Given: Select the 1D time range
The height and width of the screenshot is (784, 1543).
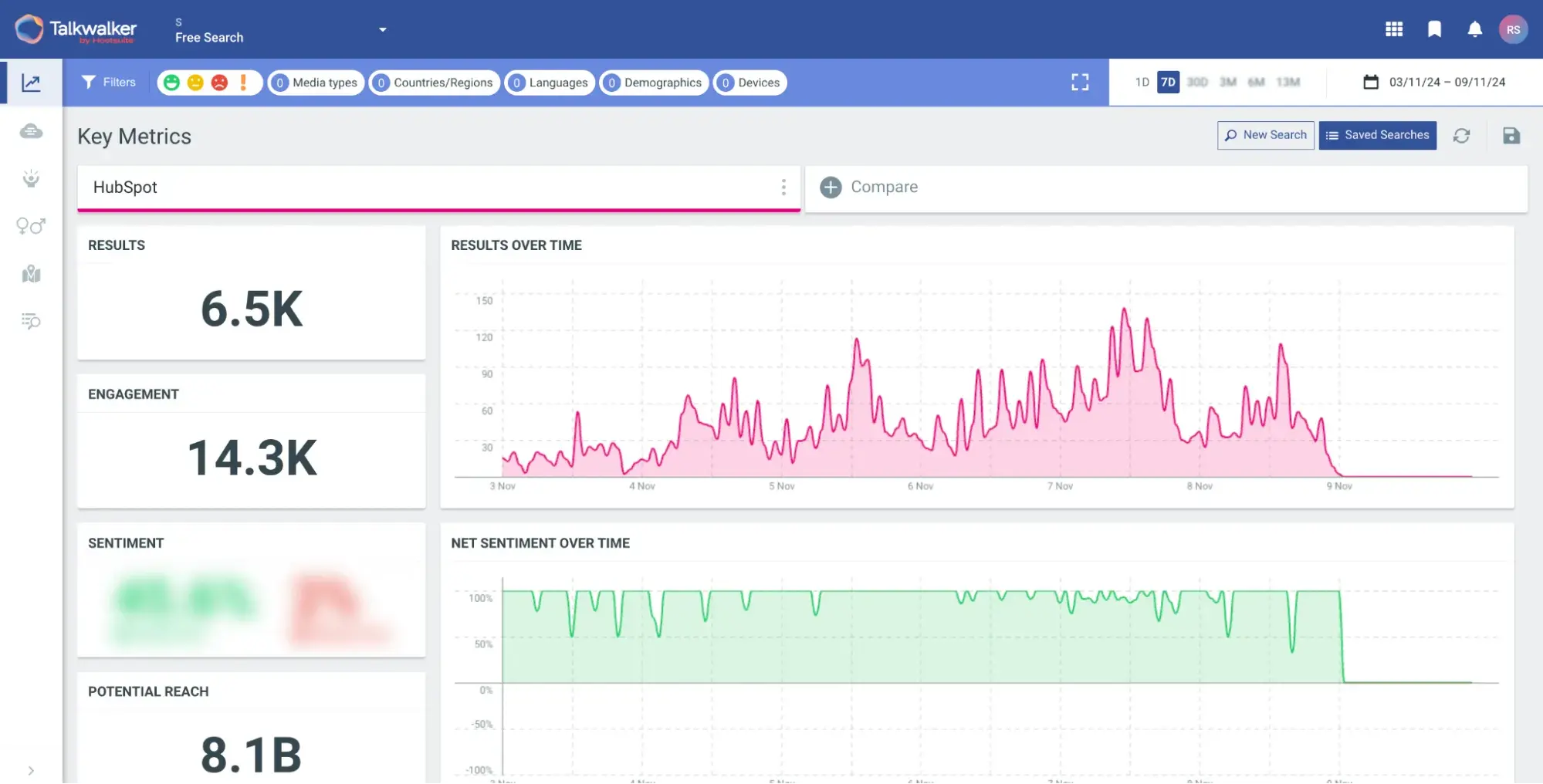Looking at the screenshot, I should pos(1142,82).
